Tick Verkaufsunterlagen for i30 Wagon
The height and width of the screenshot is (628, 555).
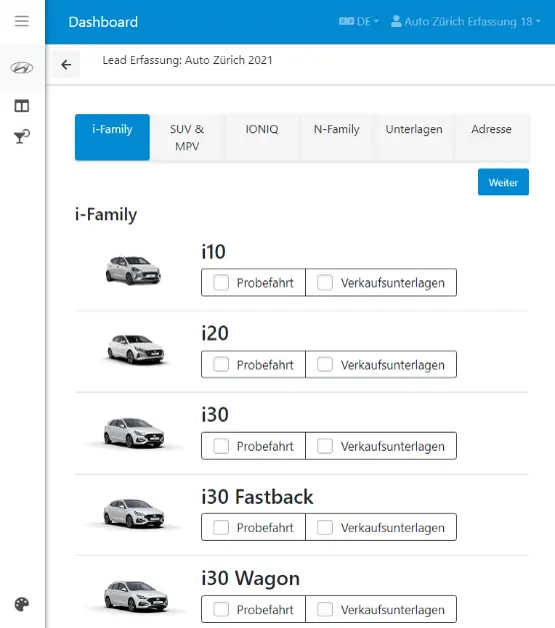tap(325, 610)
